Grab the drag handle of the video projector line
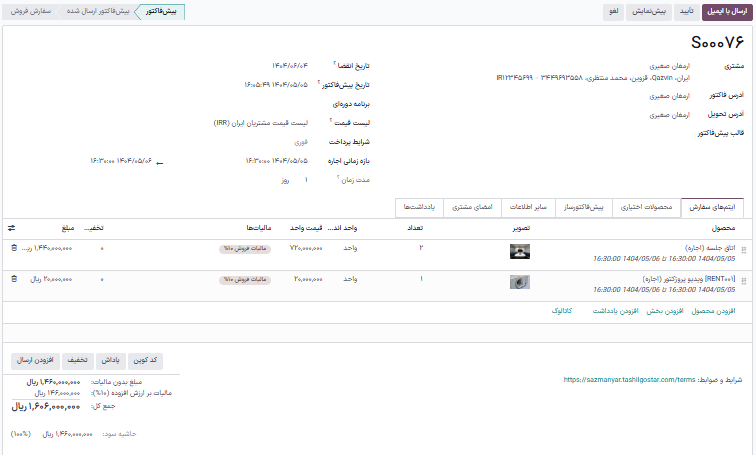This screenshot has width=756, height=455. click(x=743, y=280)
